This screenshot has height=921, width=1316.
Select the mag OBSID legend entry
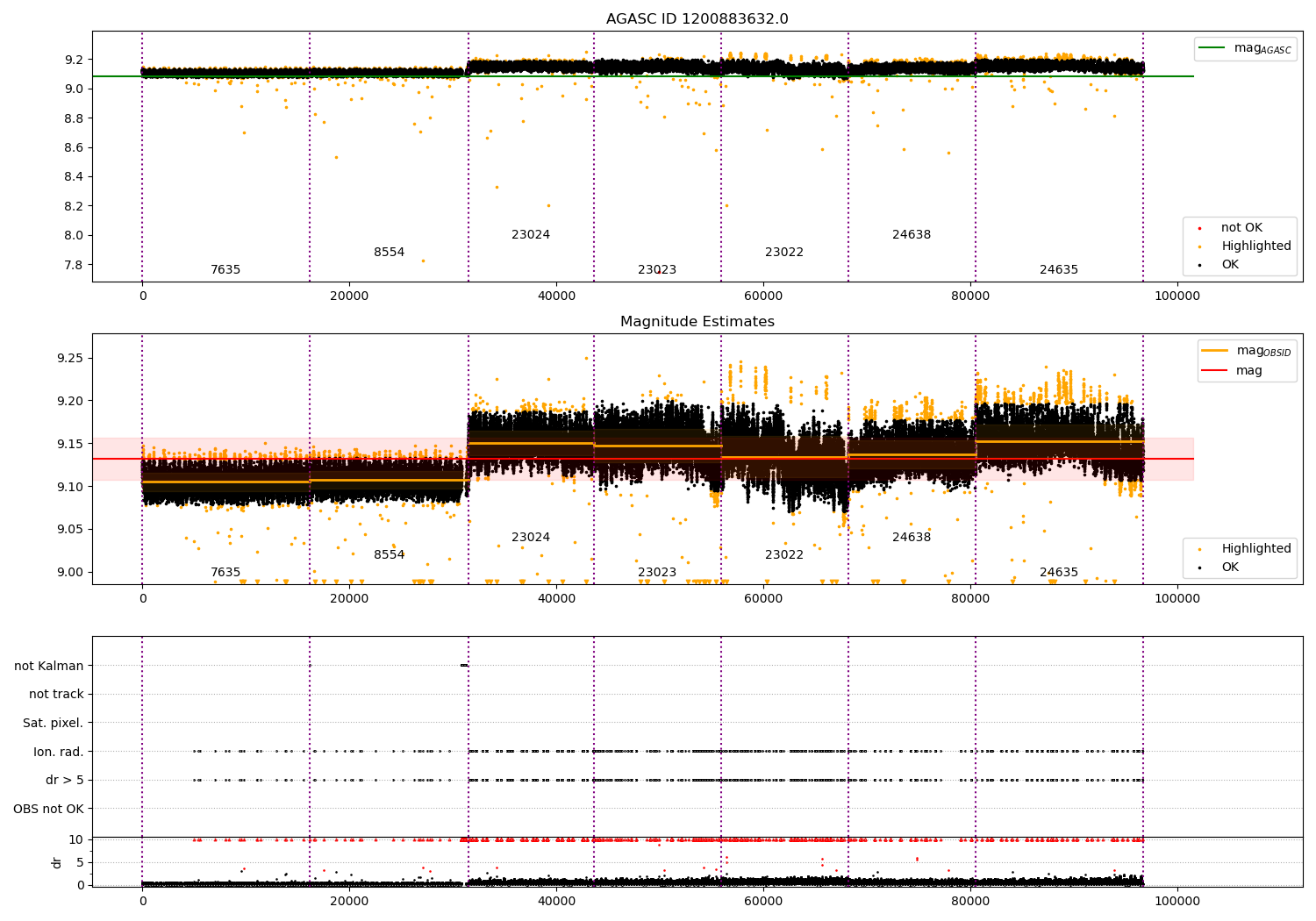point(1247,351)
